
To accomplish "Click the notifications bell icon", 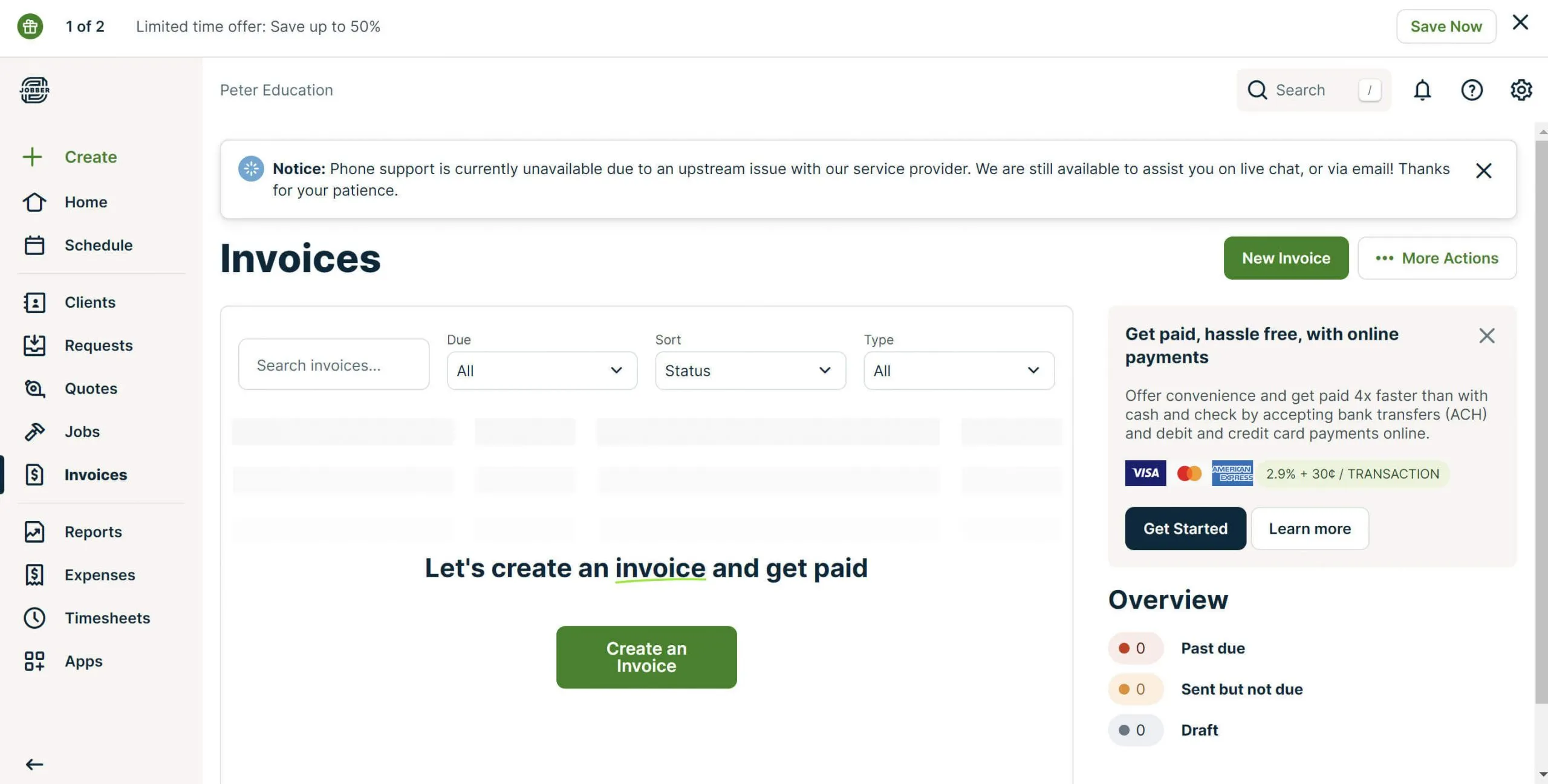I will [1422, 89].
